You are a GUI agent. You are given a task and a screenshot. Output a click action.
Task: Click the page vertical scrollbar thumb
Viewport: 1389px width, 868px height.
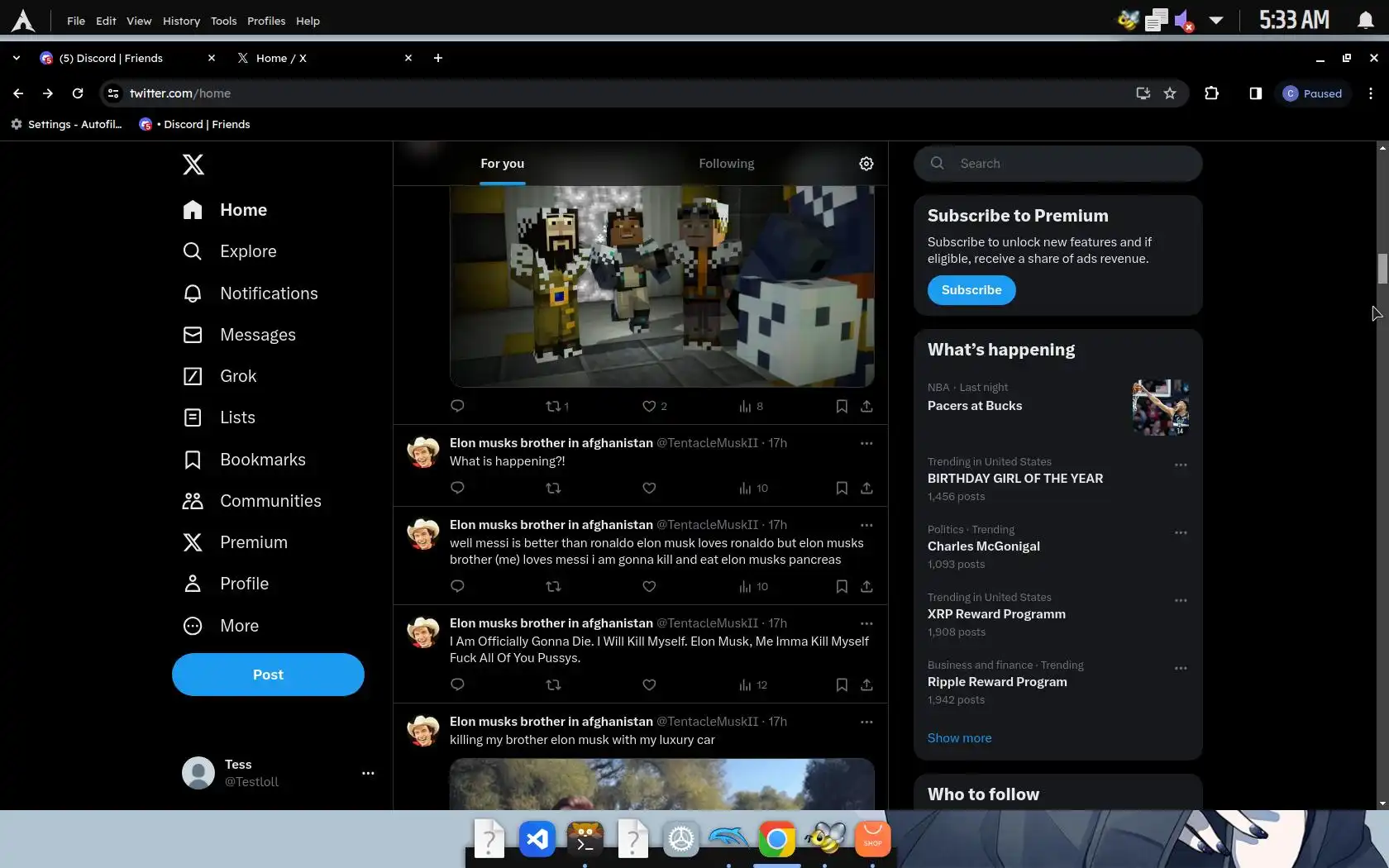pyautogui.click(x=1382, y=269)
